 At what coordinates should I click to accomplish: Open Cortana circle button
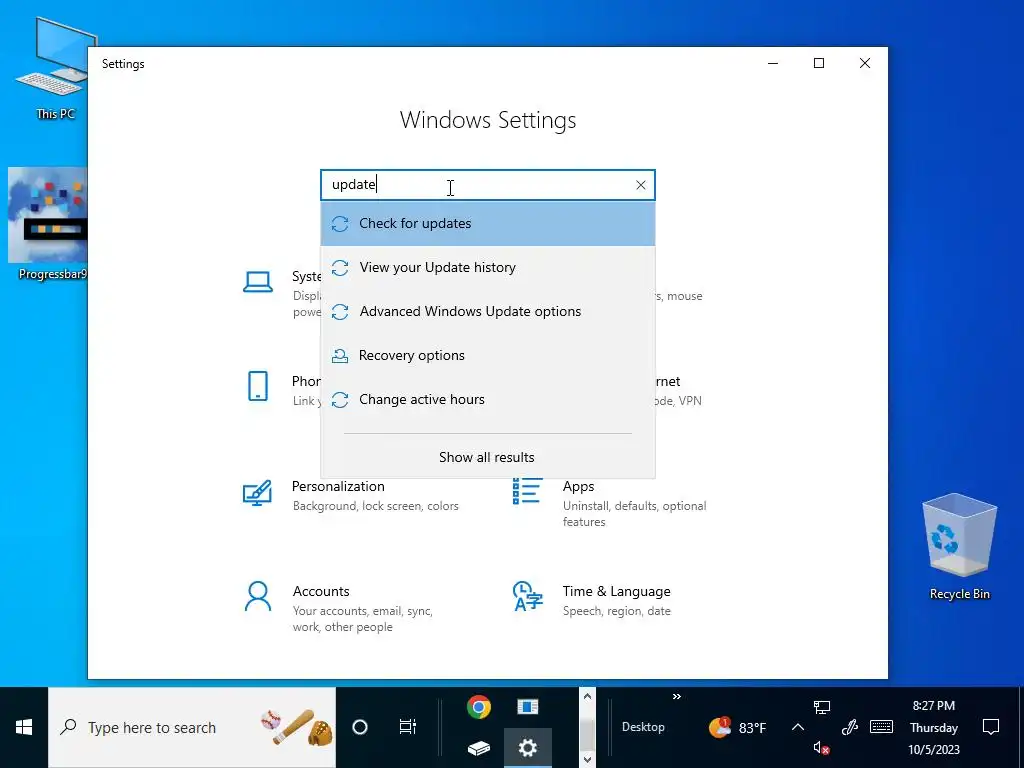tap(360, 728)
